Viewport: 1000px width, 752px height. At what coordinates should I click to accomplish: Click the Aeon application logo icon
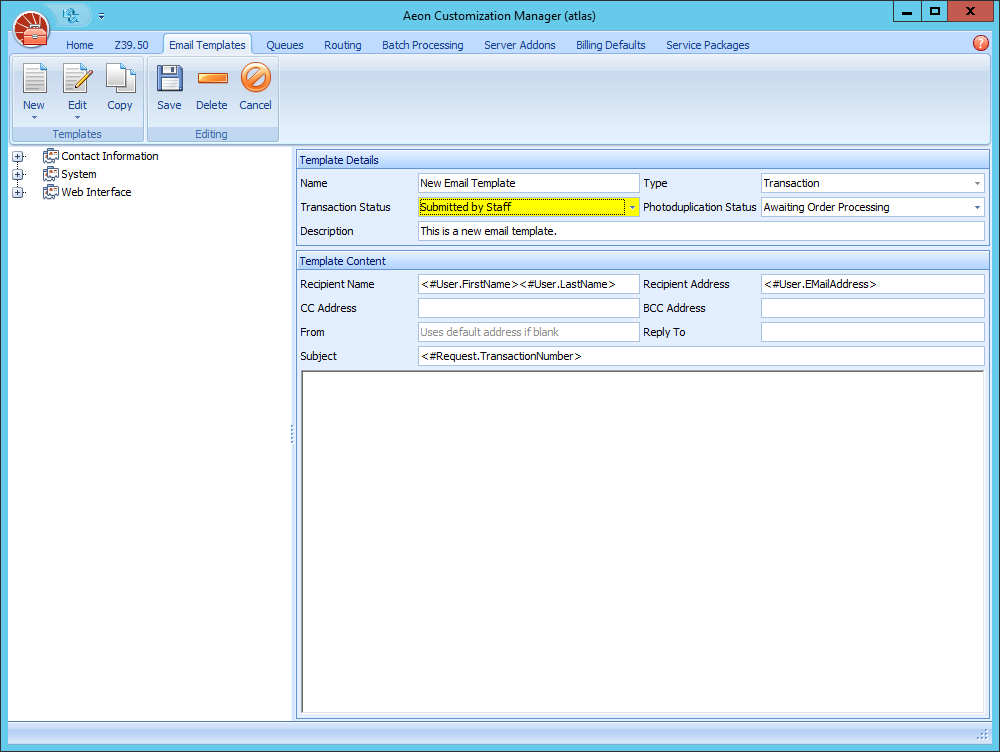pos(31,29)
